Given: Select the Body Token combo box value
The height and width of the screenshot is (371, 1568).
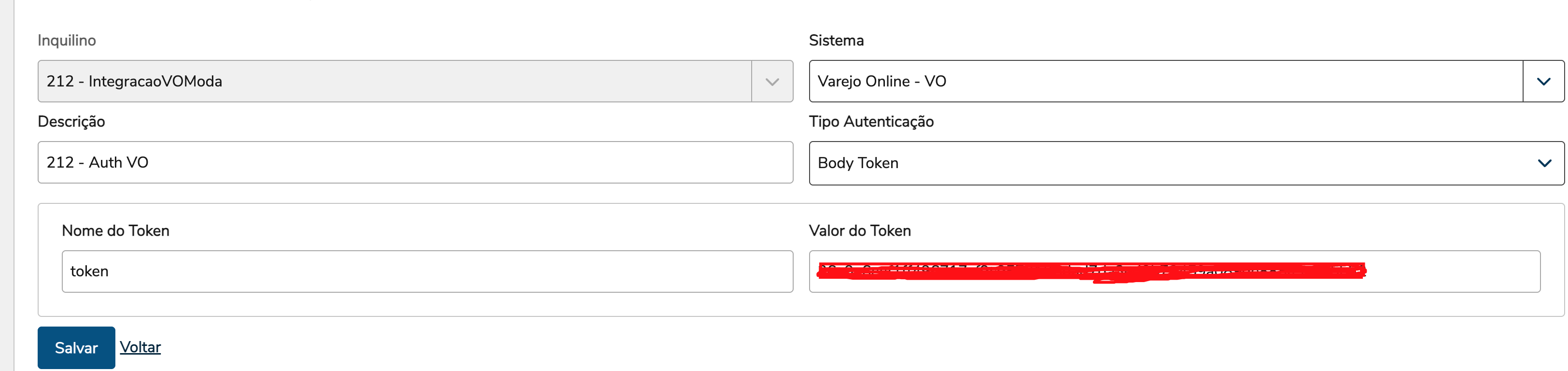Looking at the screenshot, I should click(x=858, y=163).
